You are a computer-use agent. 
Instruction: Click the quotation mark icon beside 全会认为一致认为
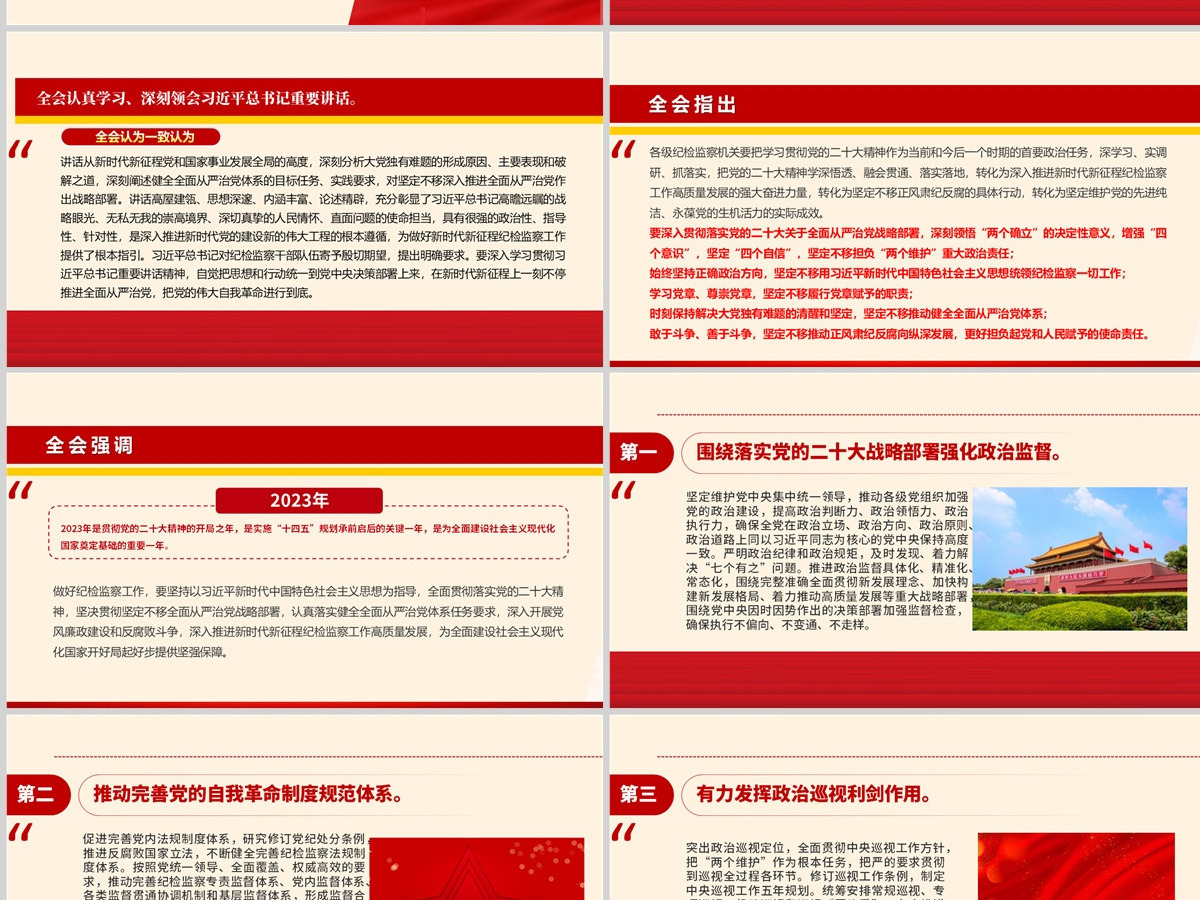(20, 149)
